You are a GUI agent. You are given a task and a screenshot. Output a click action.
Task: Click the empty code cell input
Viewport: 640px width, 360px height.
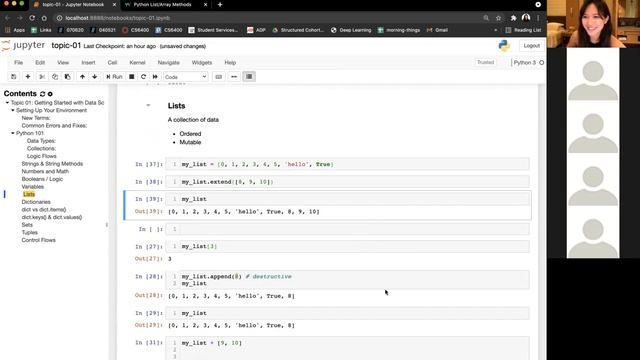[x=347, y=229]
